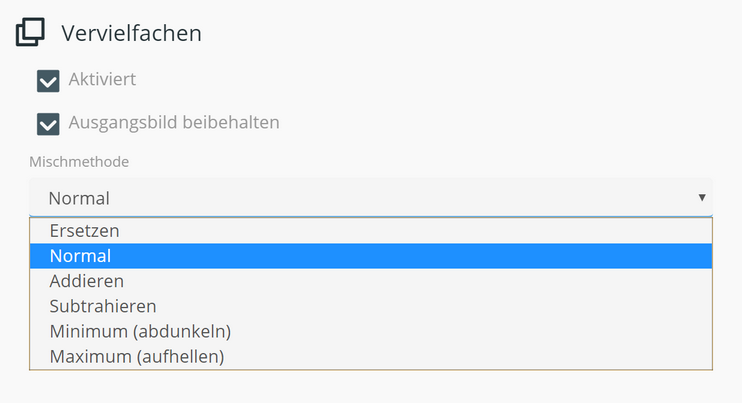Click the checkmark icon beside Aktiviert
The width and height of the screenshot is (742, 403).
click(48, 80)
